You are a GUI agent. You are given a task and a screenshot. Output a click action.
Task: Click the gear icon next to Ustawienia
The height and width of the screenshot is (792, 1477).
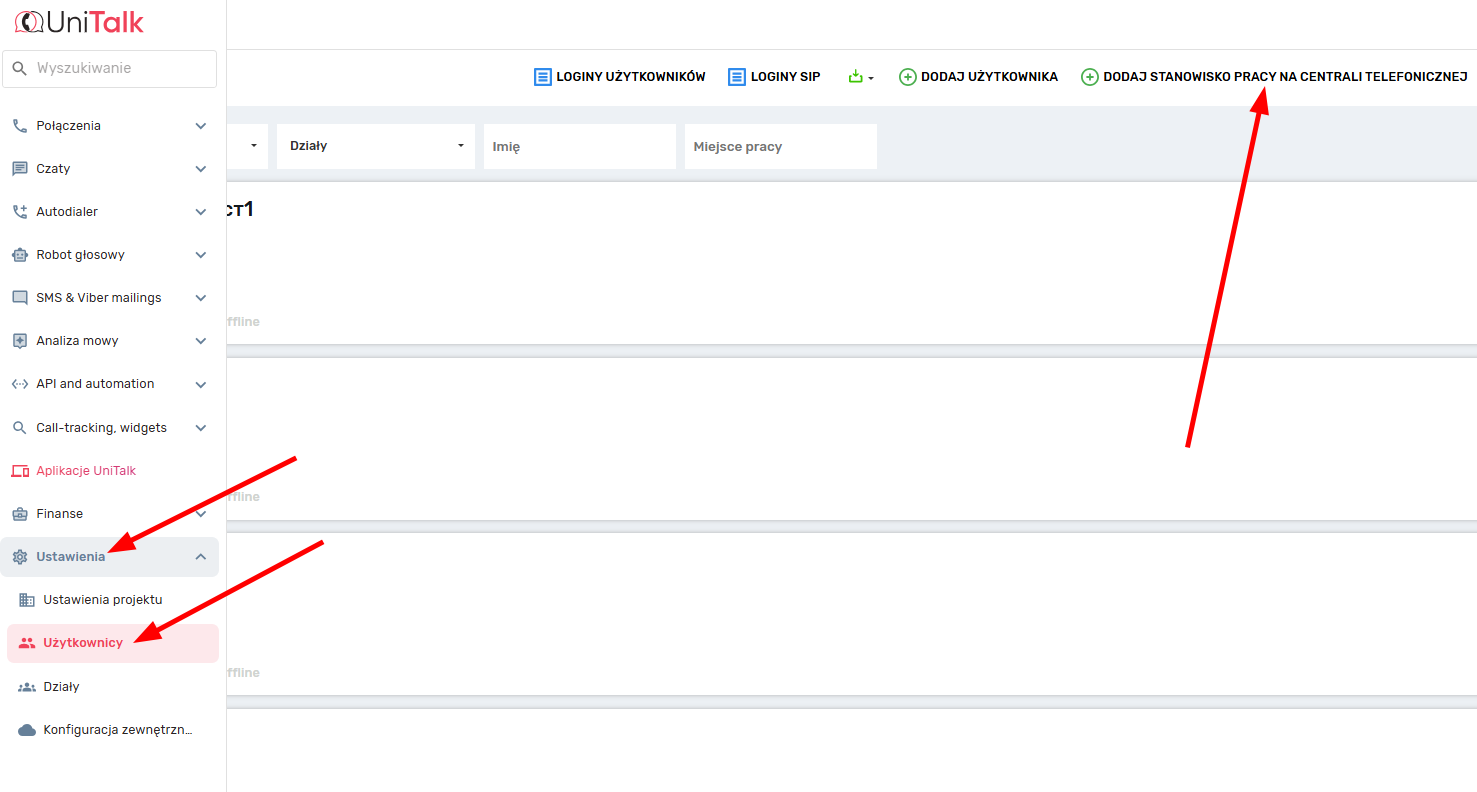coord(20,557)
